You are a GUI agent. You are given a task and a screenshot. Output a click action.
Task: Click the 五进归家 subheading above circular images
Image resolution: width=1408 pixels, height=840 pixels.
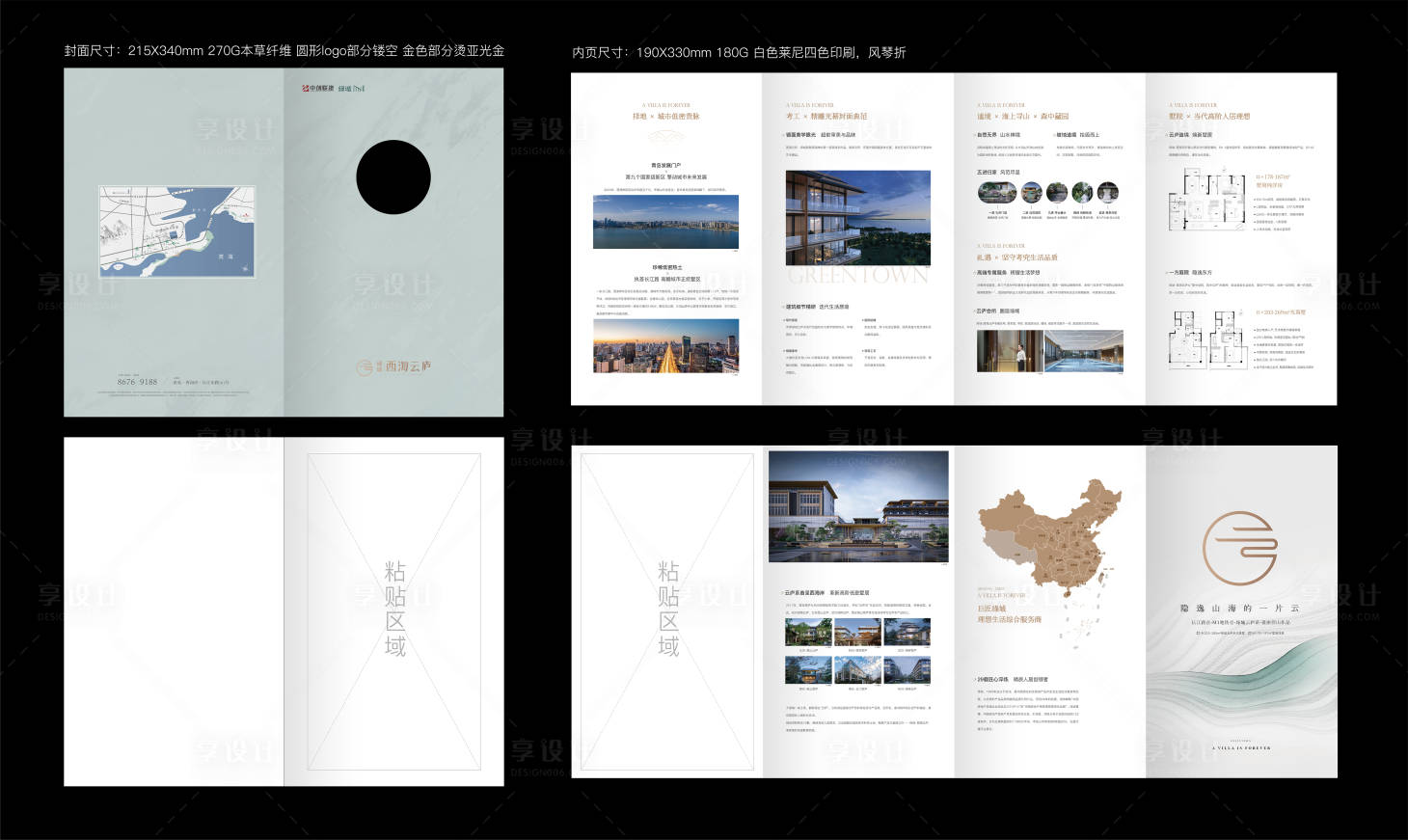988,172
